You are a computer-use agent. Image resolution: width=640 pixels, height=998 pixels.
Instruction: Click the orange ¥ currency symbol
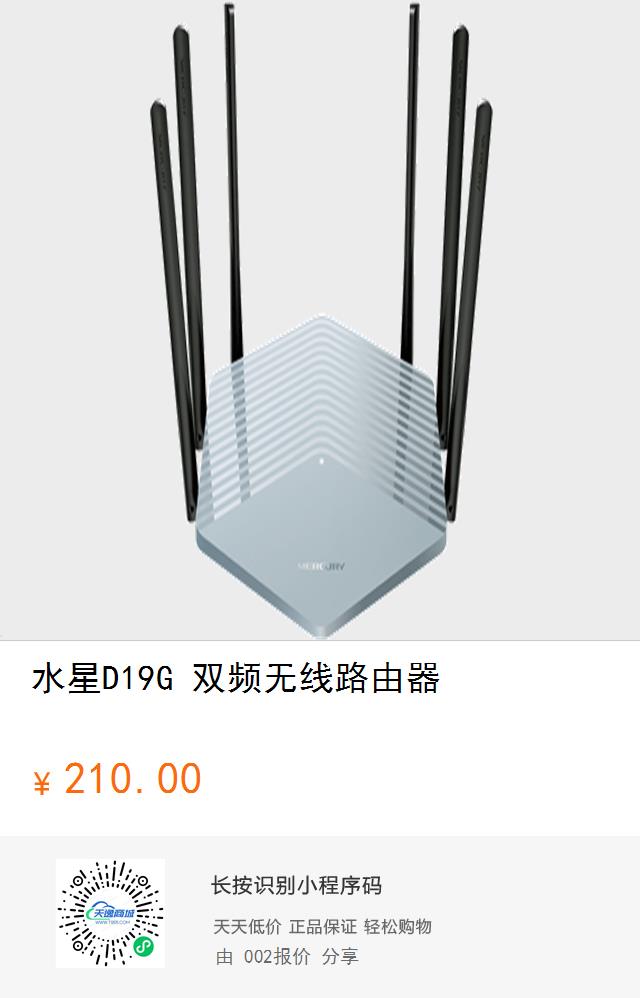click(42, 782)
